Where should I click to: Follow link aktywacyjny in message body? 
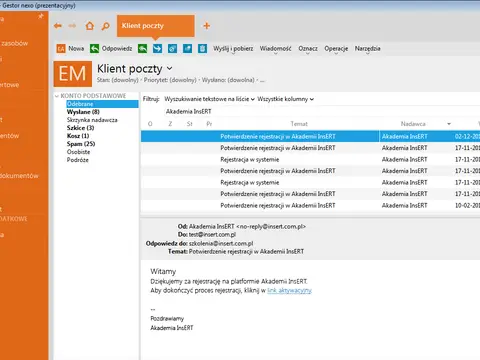tap(289, 291)
